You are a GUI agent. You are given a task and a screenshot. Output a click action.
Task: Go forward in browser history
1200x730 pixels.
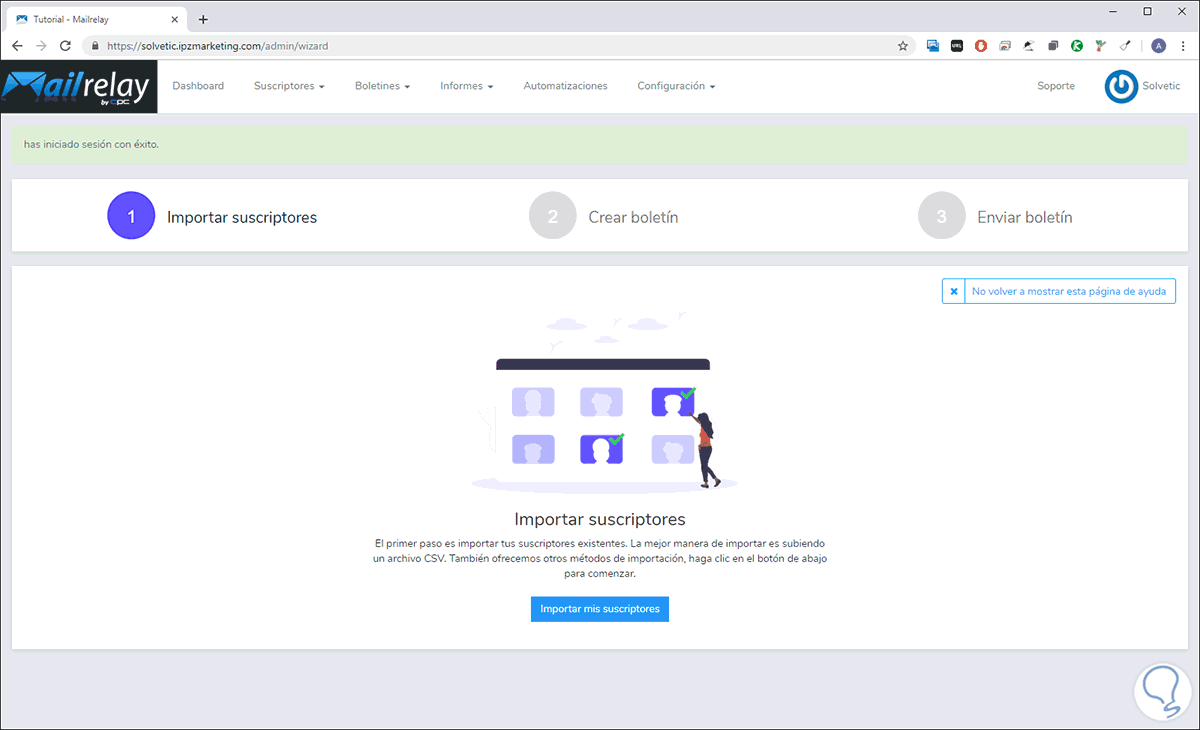point(41,46)
